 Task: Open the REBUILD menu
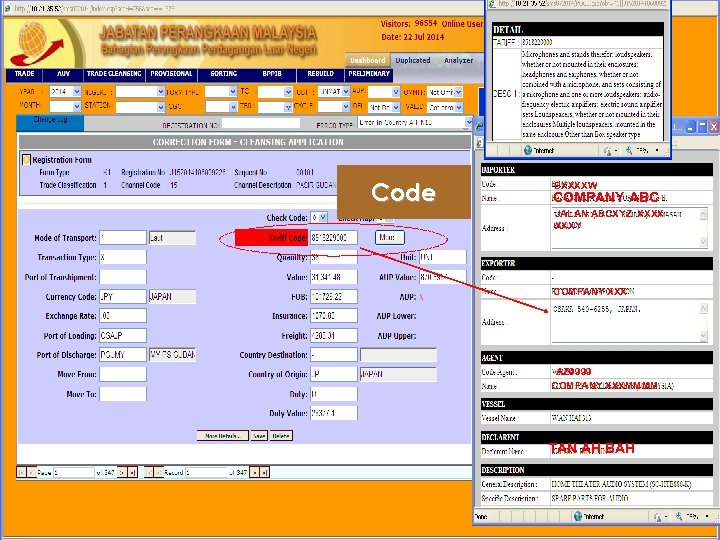click(321, 74)
